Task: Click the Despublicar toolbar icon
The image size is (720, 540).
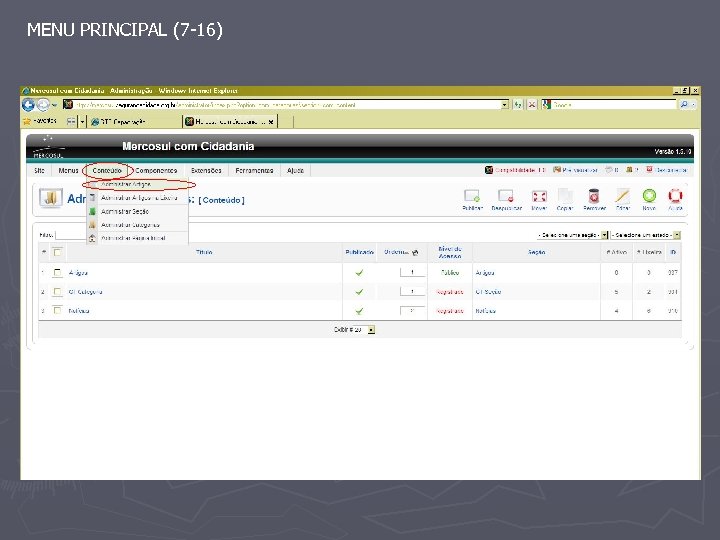Action: coord(506,196)
